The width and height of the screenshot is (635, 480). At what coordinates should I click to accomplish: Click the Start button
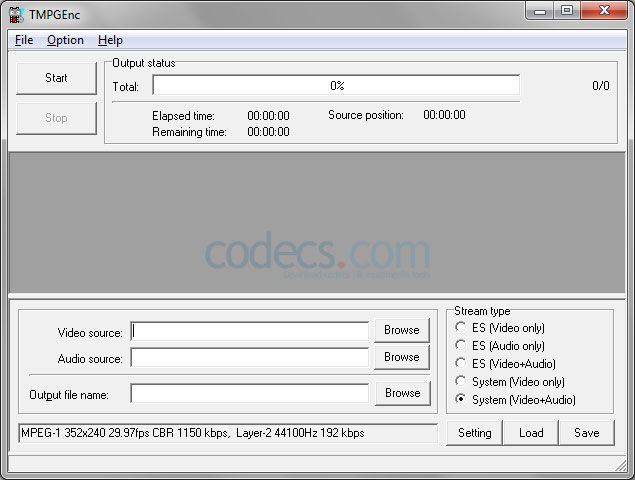(56, 78)
